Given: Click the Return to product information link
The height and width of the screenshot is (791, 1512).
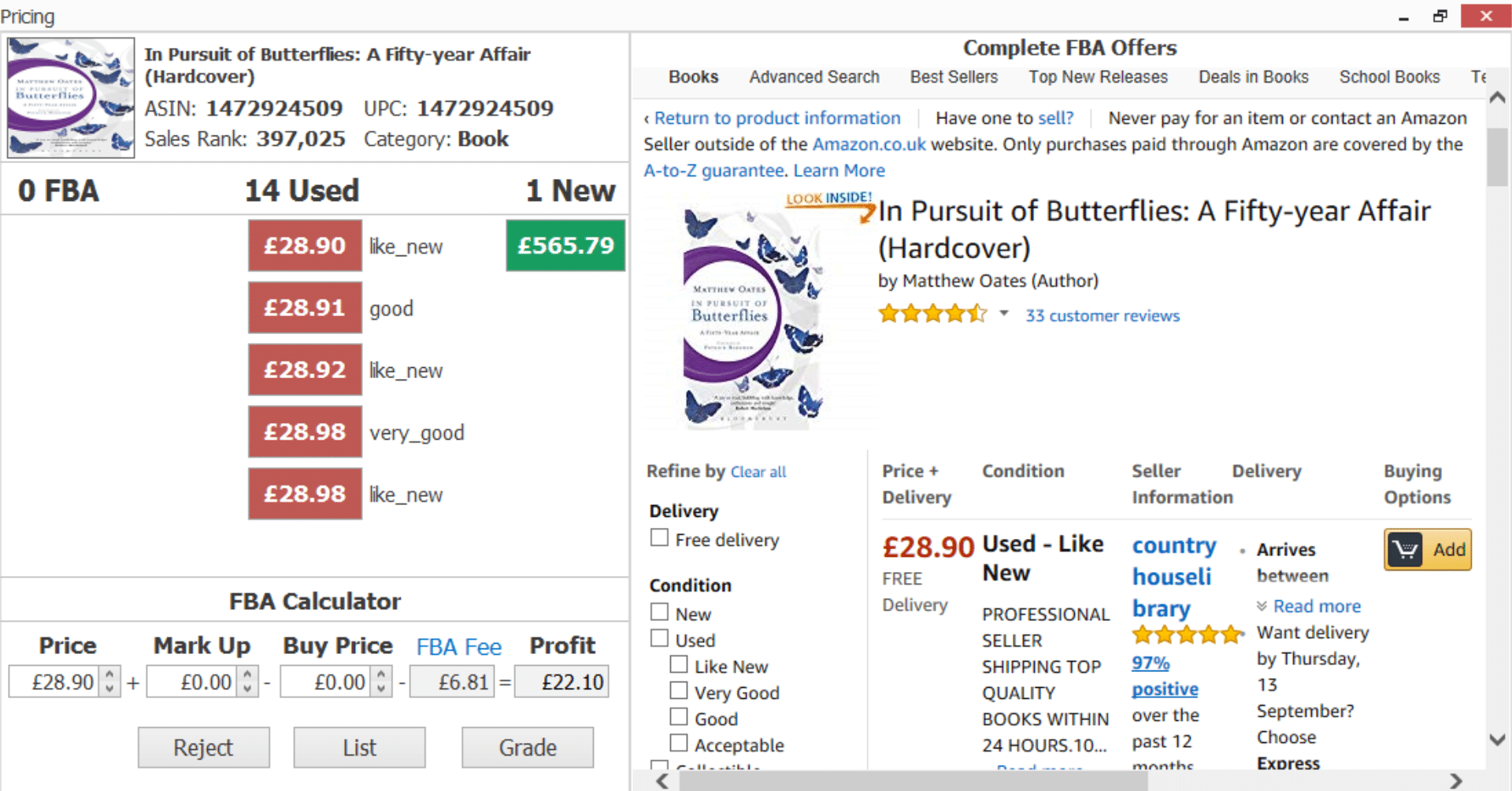Looking at the screenshot, I should pyautogui.click(x=777, y=118).
